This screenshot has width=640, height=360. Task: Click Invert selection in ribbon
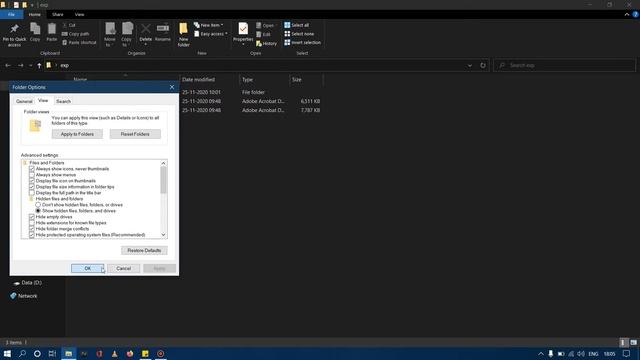pyautogui.click(x=302, y=42)
